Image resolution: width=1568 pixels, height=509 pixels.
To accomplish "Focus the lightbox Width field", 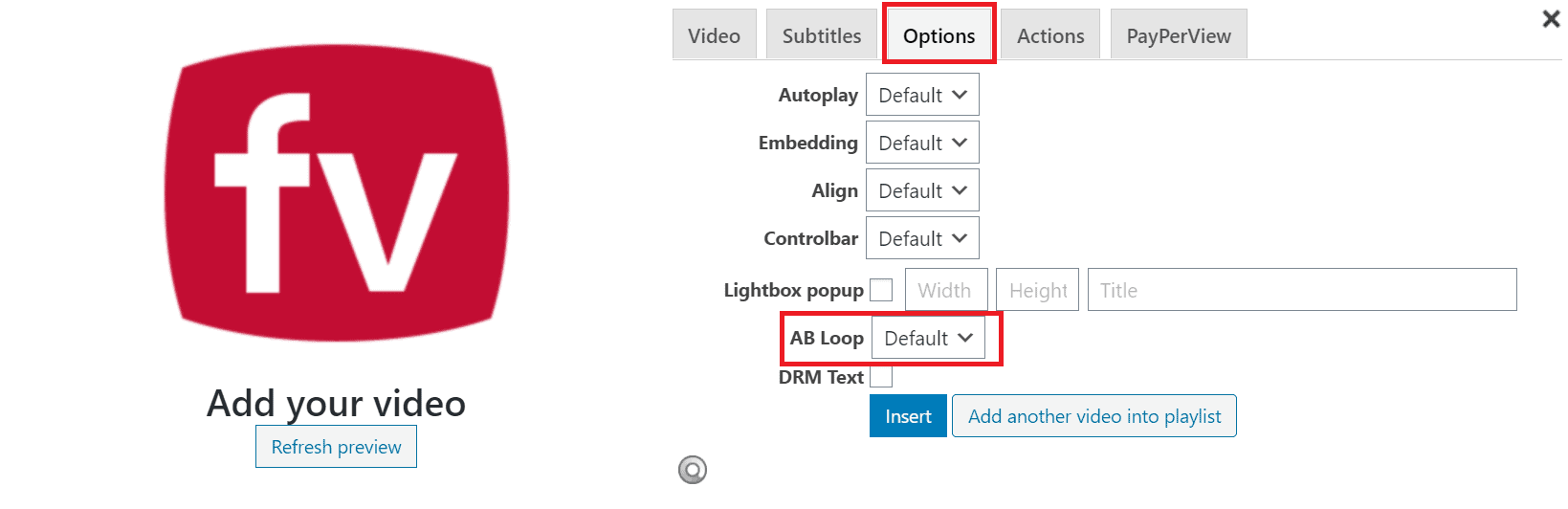I will [x=946, y=290].
